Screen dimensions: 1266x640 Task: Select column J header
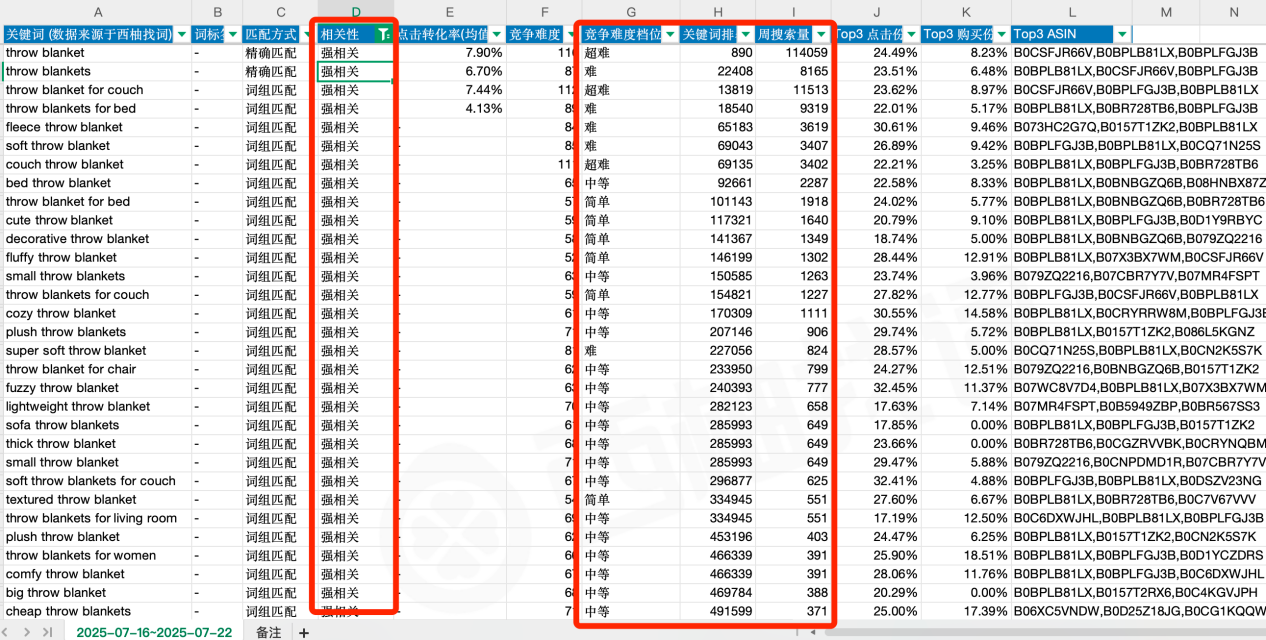click(876, 12)
